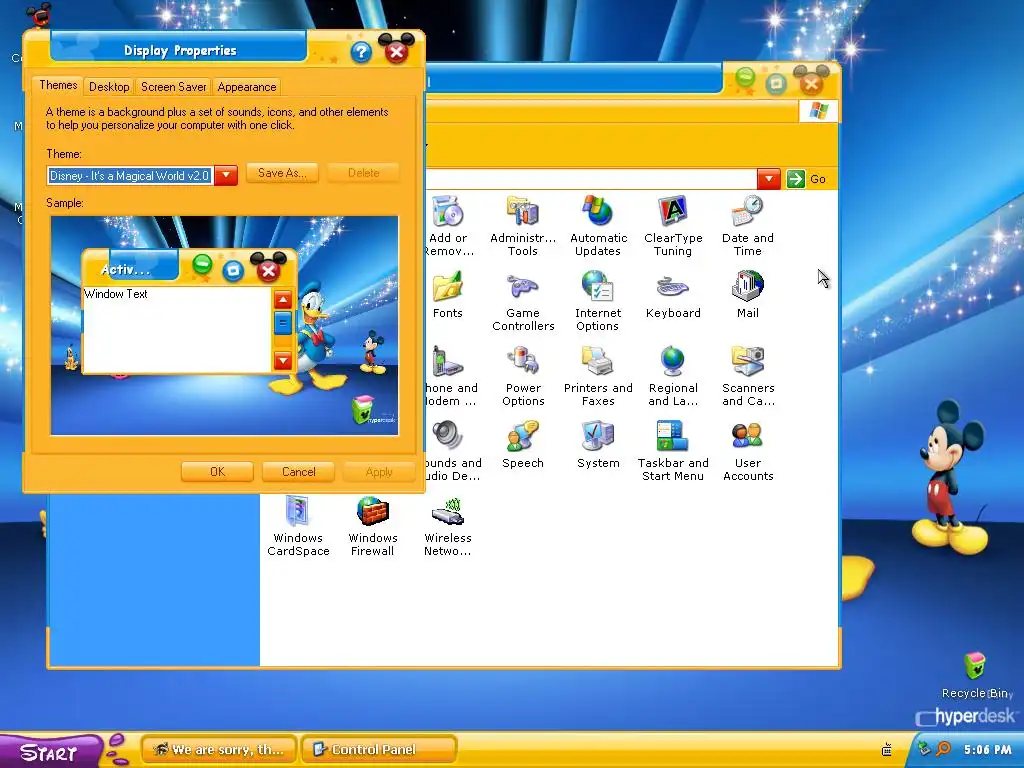Screen dimensions: 1024x768
Task: Switch to the Desktop tab
Action: 109,86
